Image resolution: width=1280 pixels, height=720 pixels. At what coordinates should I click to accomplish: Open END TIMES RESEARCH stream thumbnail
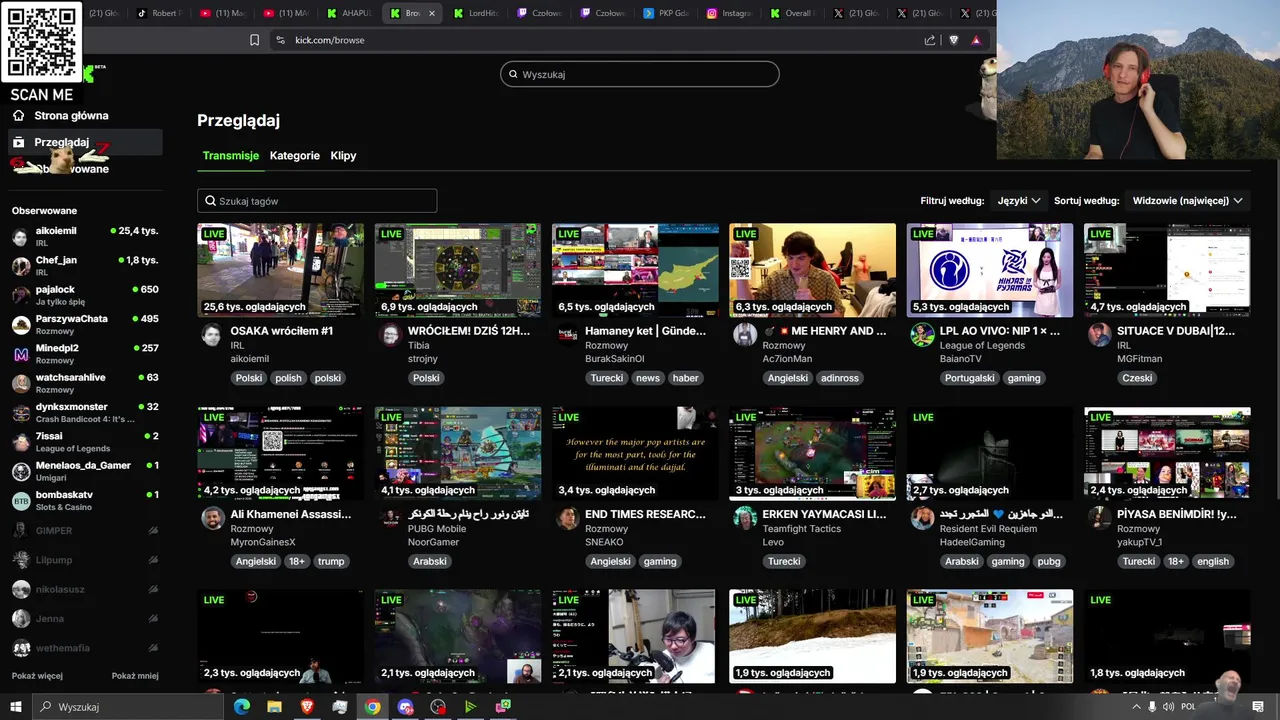635,453
